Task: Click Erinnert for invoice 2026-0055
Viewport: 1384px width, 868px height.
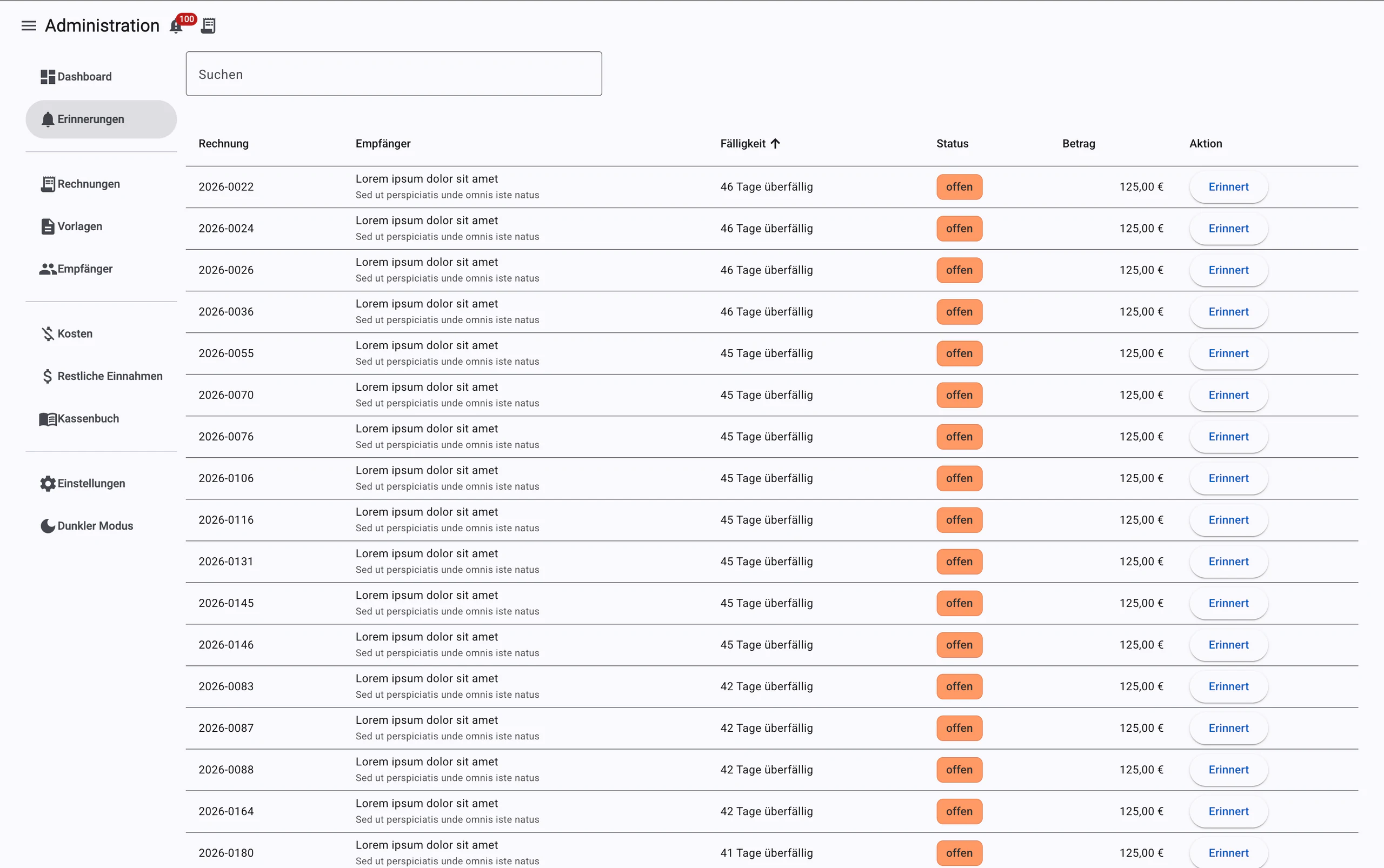Action: pos(1228,353)
